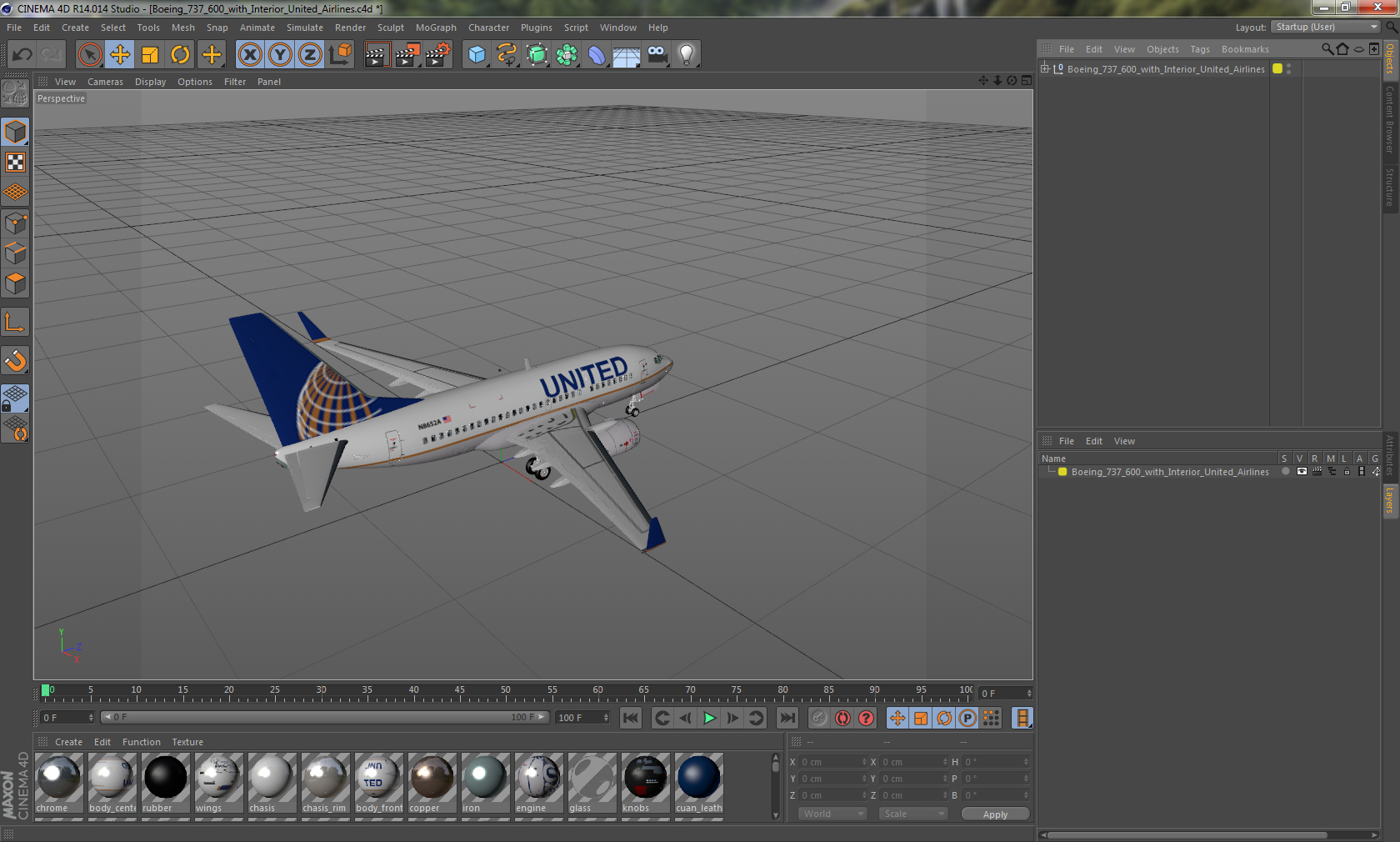Select the rubber black material
Image resolution: width=1400 pixels, height=842 pixels.
pos(165,784)
